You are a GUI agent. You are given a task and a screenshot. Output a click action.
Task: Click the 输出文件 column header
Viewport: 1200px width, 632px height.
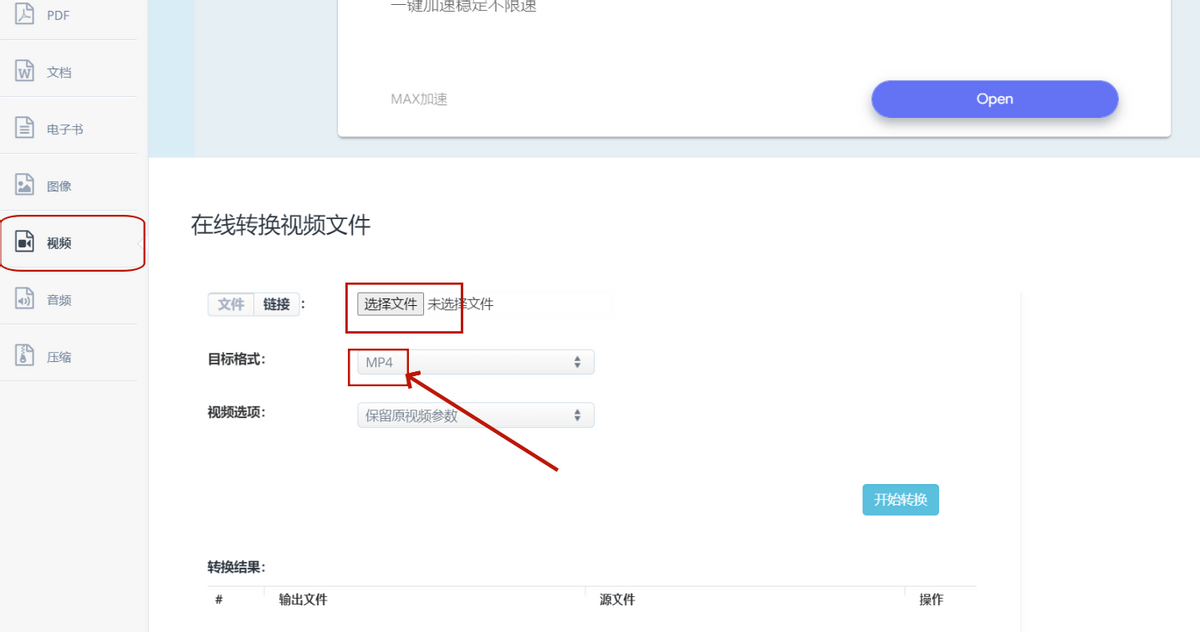click(x=303, y=600)
